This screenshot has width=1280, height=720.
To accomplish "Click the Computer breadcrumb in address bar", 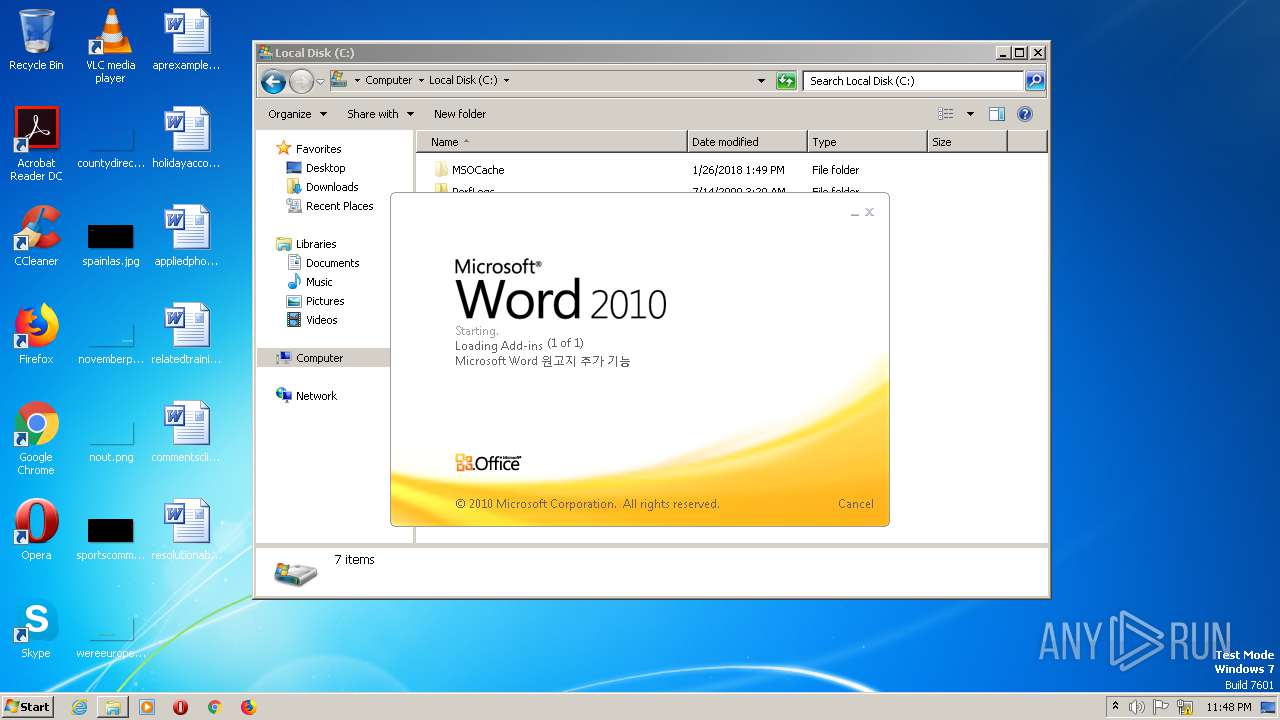I will point(388,80).
